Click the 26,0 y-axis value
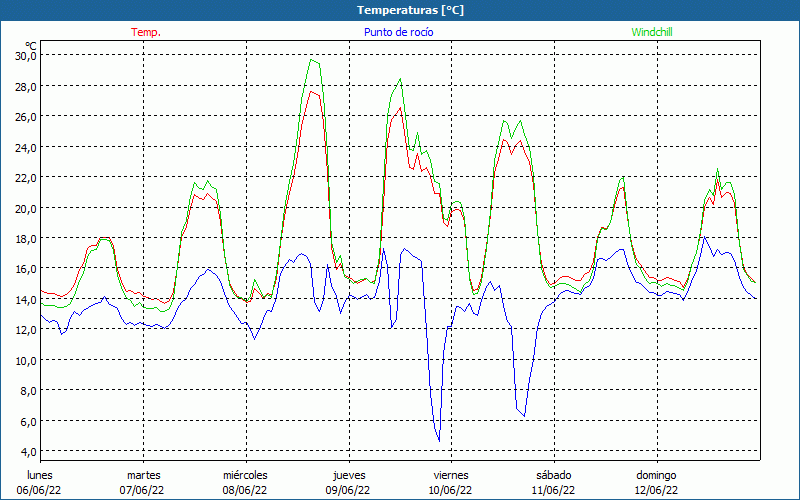800x500 pixels. click(26, 117)
